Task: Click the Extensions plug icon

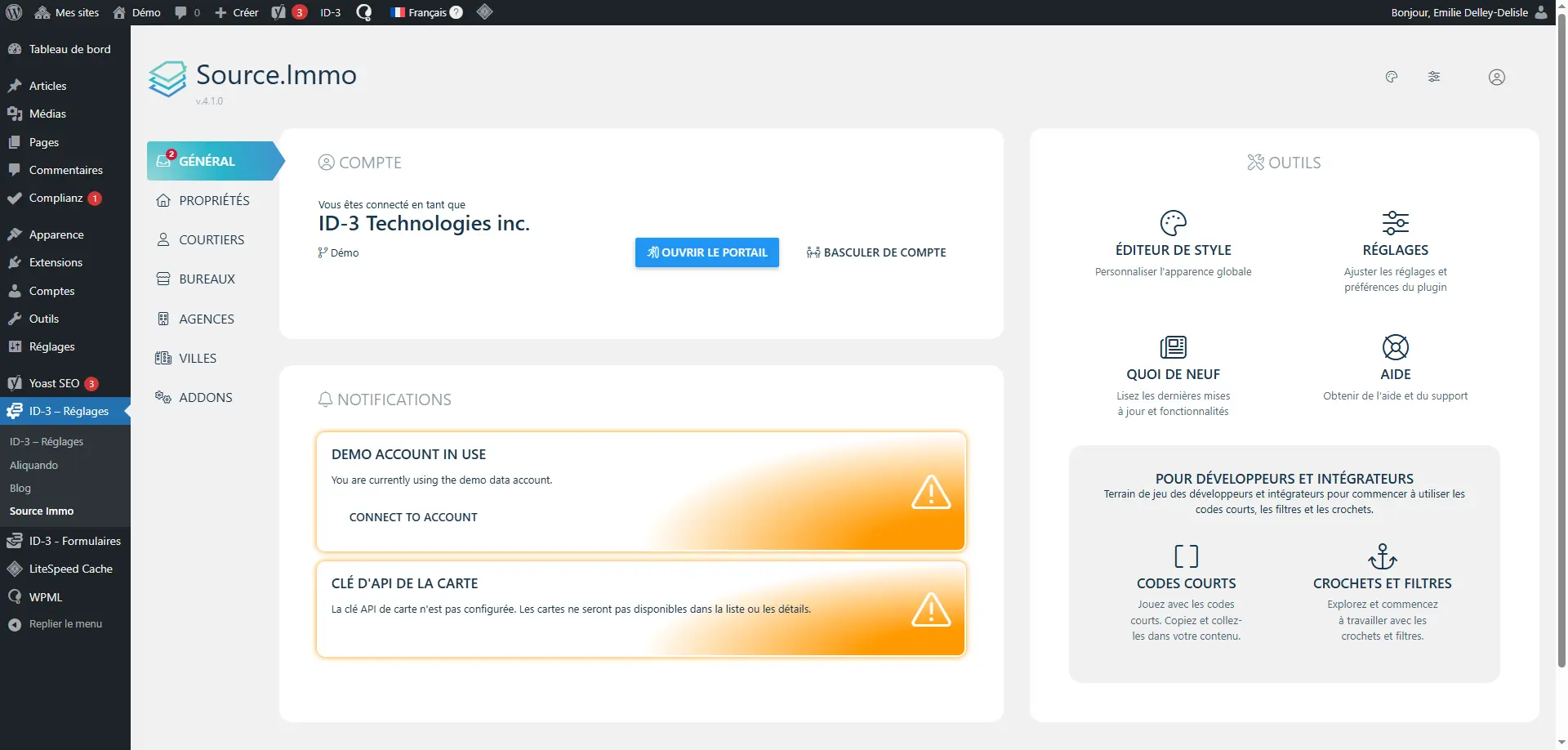Action: 15,262
